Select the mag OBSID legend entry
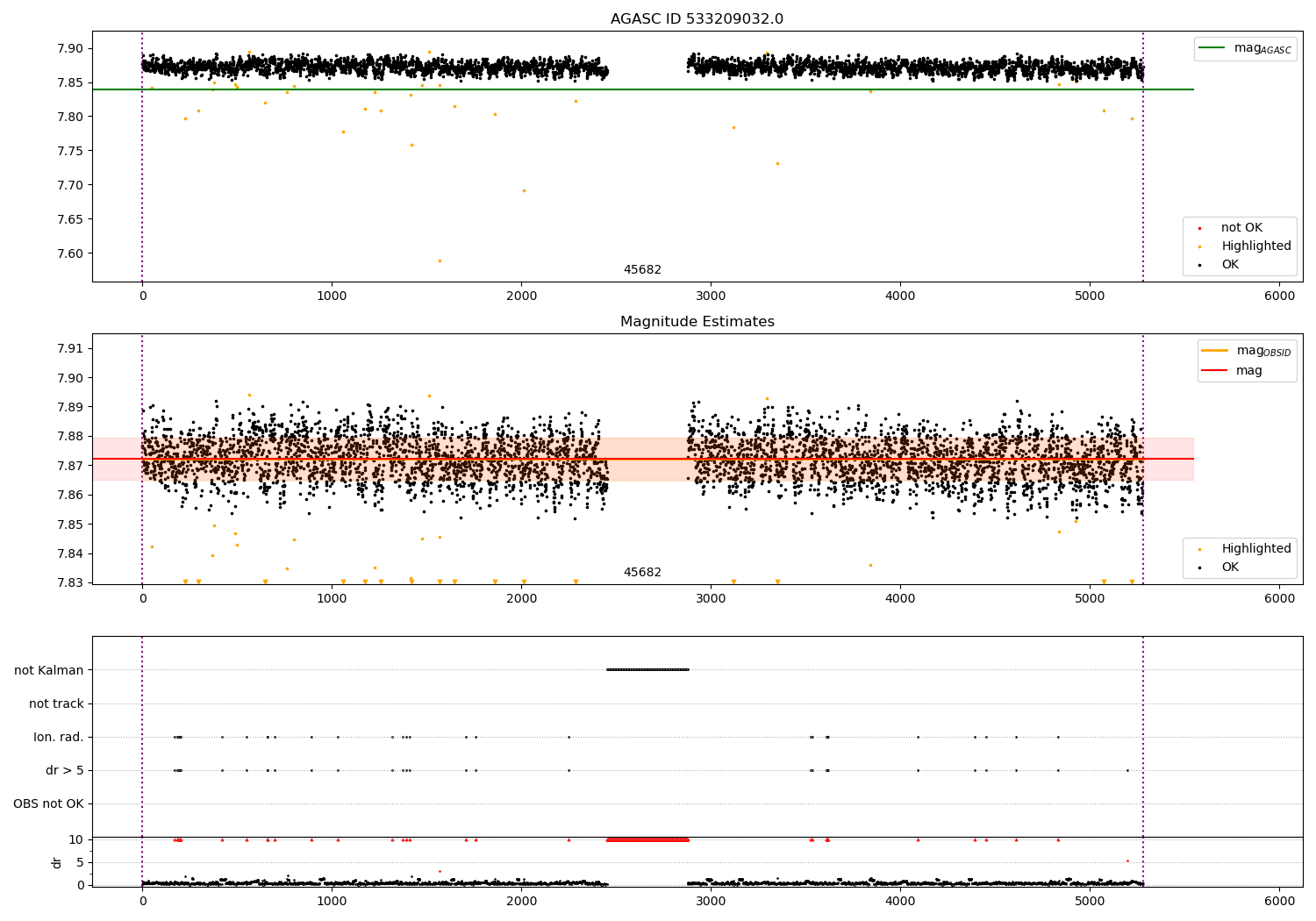 pos(1247,351)
